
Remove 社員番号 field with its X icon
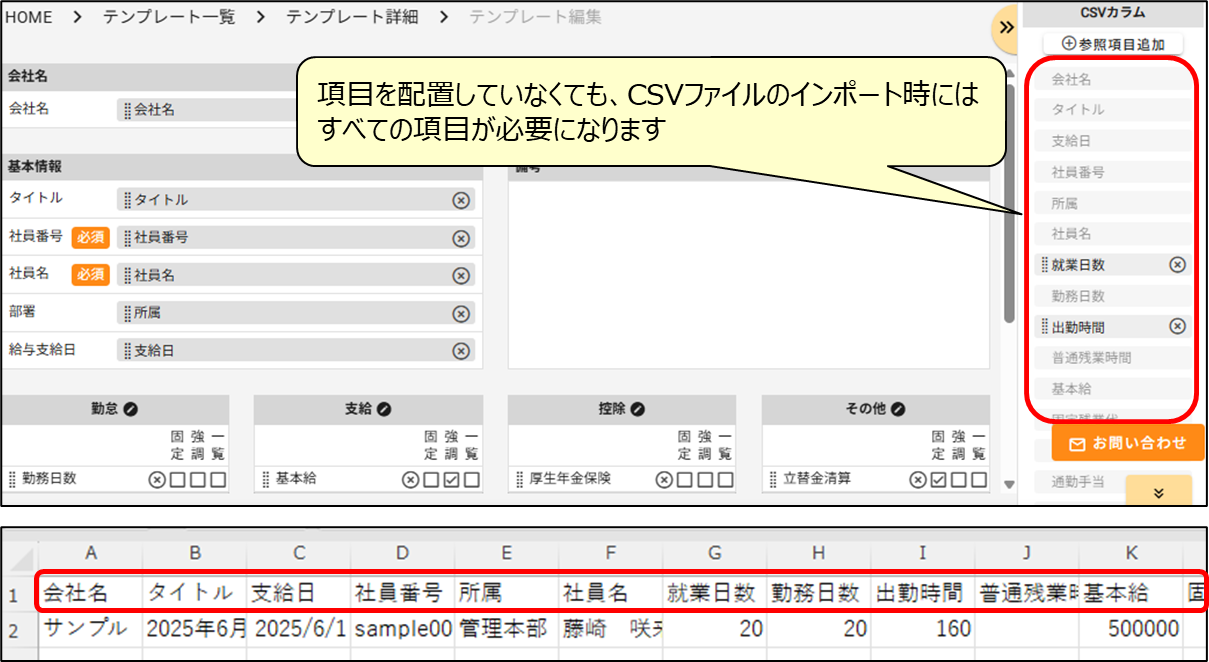461,238
